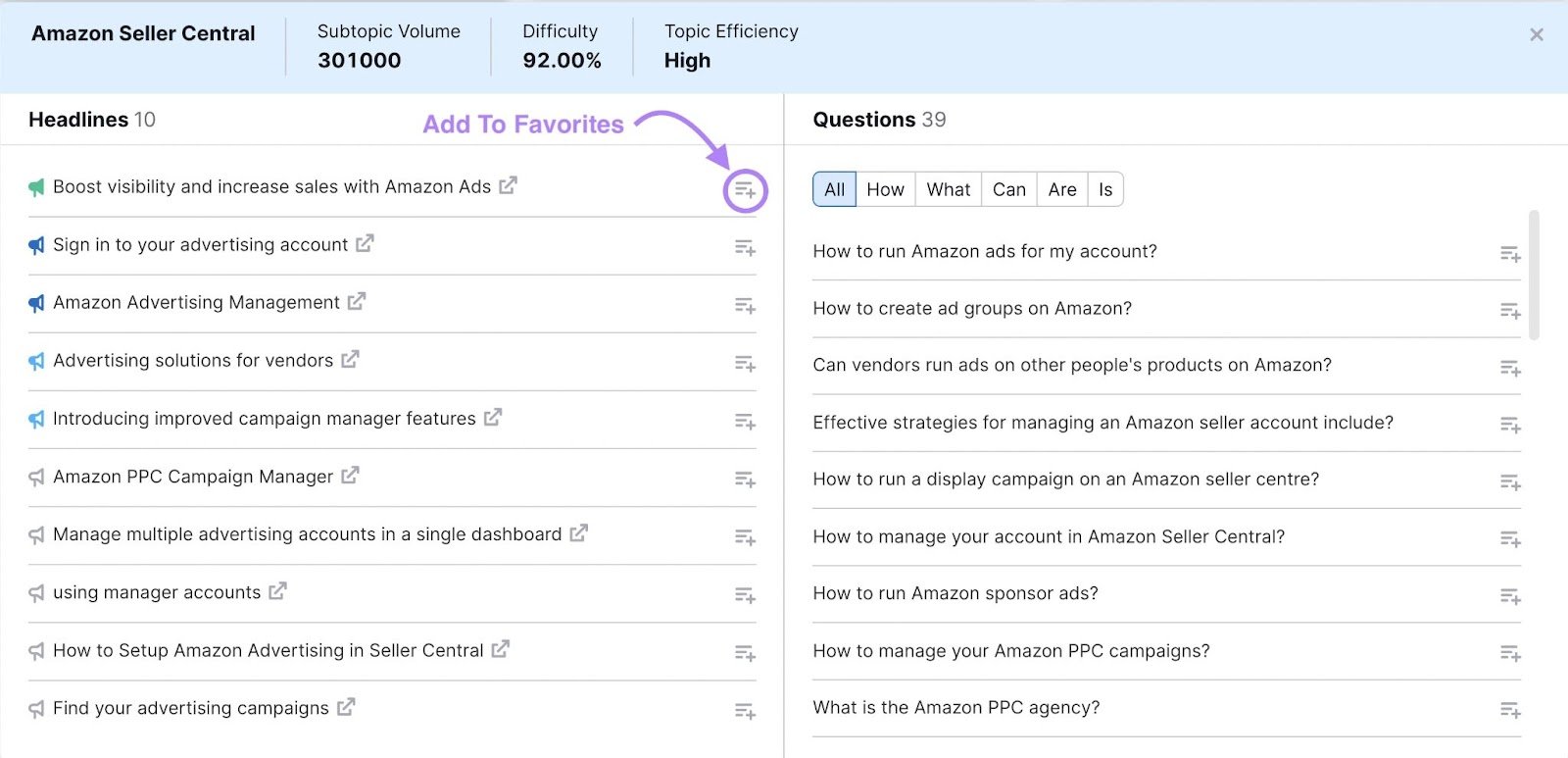Click the questions list scrollbar
The width and height of the screenshot is (1568, 758).
pyautogui.click(x=1534, y=275)
